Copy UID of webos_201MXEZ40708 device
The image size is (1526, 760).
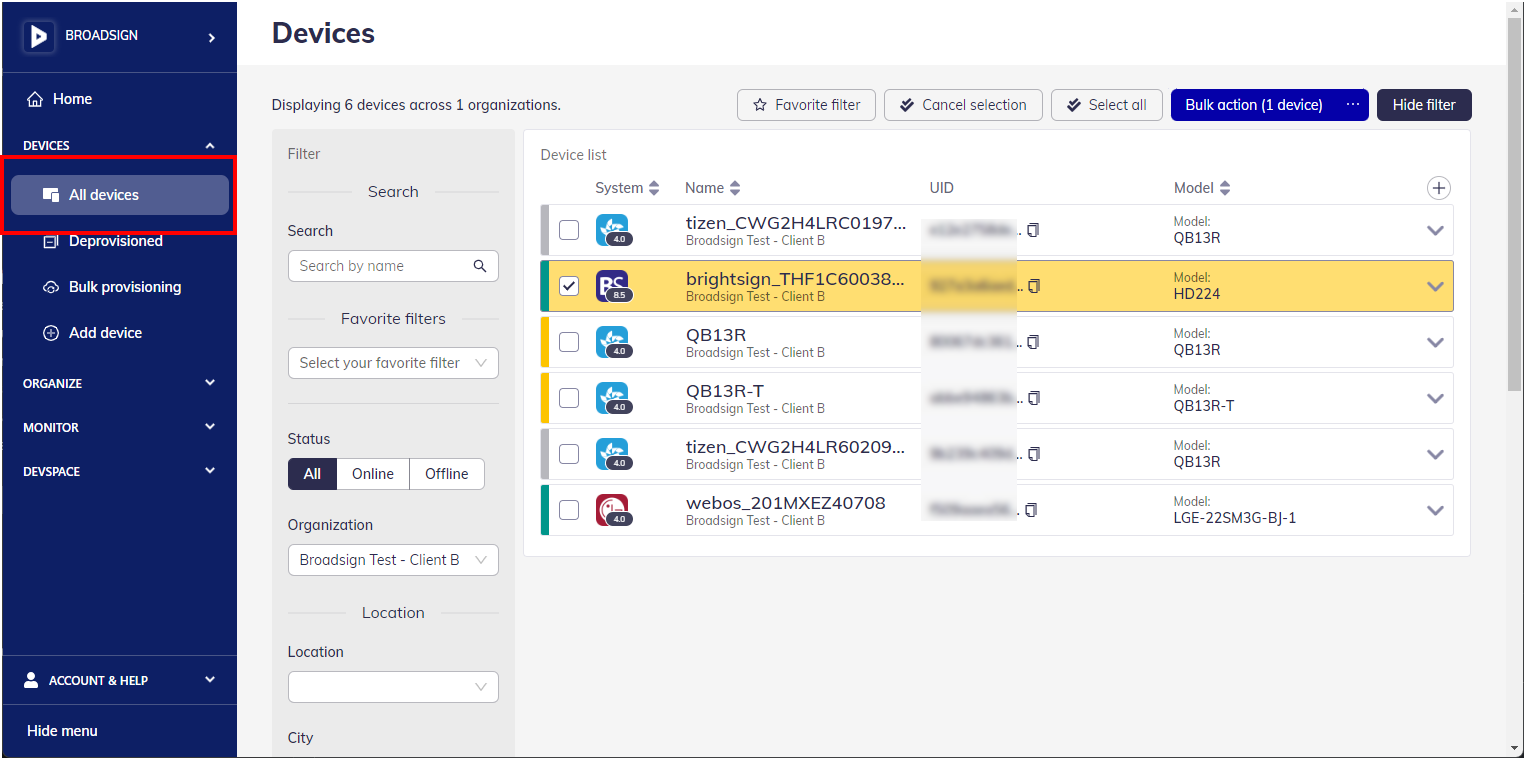1031,510
